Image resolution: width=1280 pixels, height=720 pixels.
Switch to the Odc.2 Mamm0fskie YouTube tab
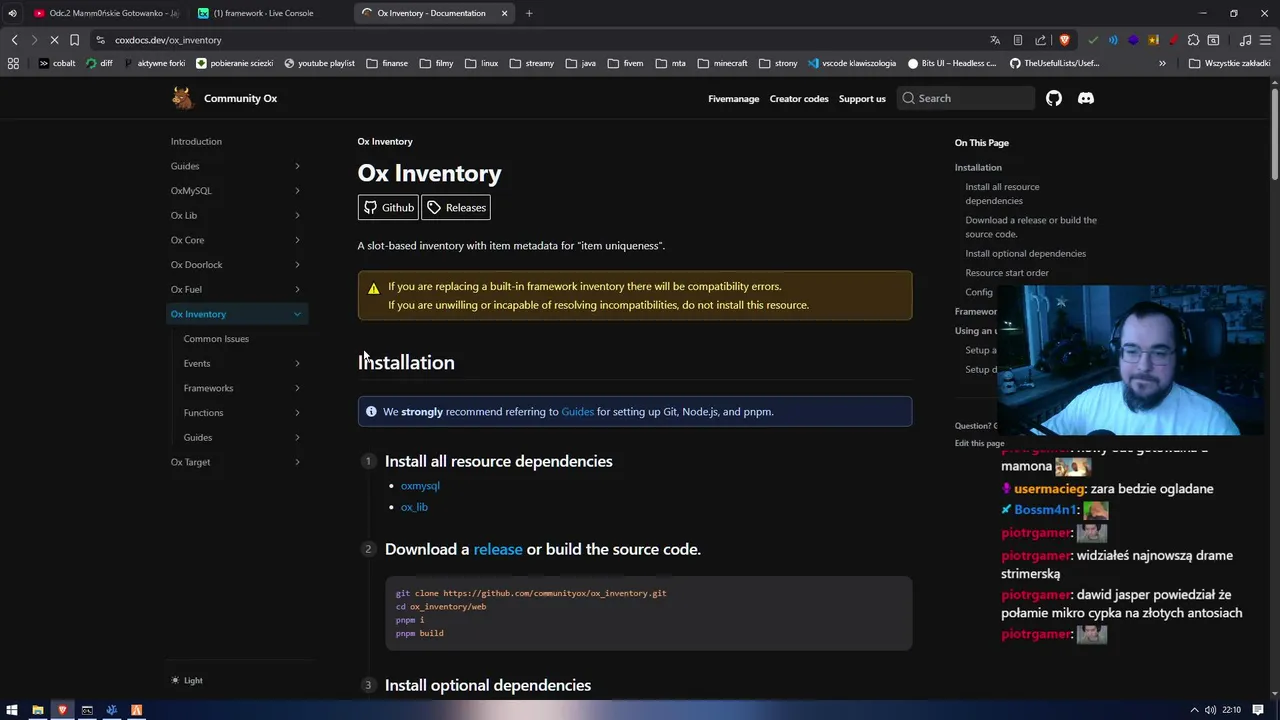105,13
